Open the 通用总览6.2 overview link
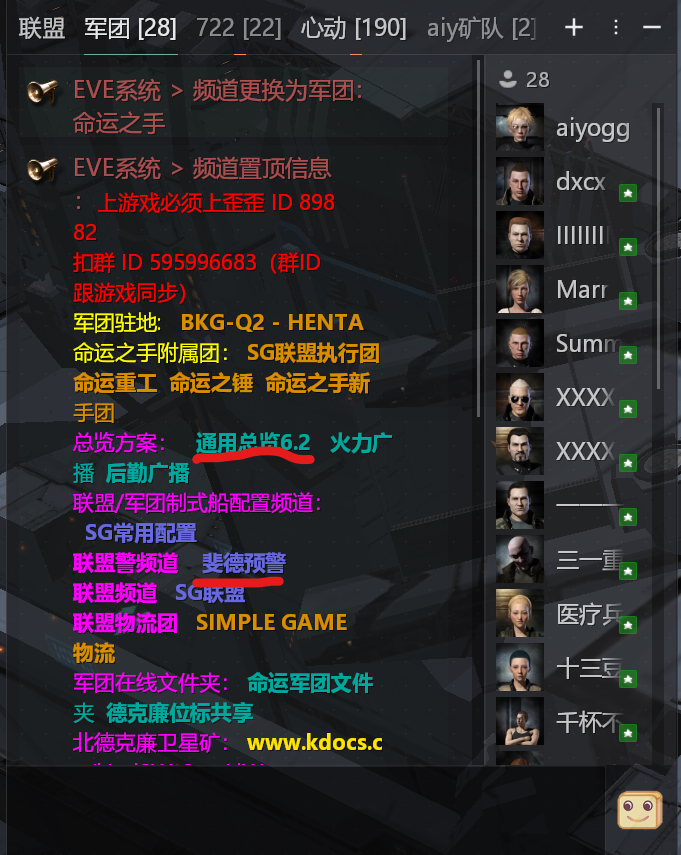Viewport: 681px width, 855px height. click(253, 443)
